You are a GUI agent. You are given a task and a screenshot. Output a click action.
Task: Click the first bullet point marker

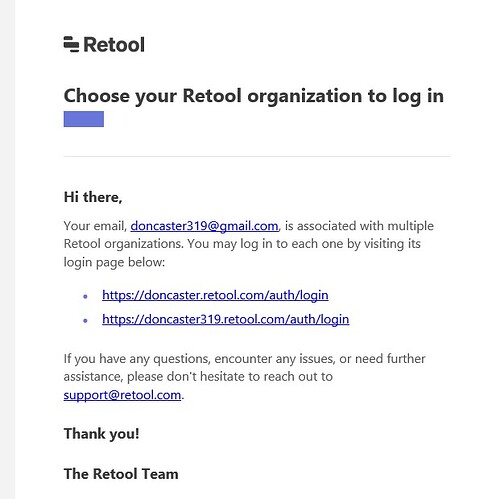coord(85,296)
